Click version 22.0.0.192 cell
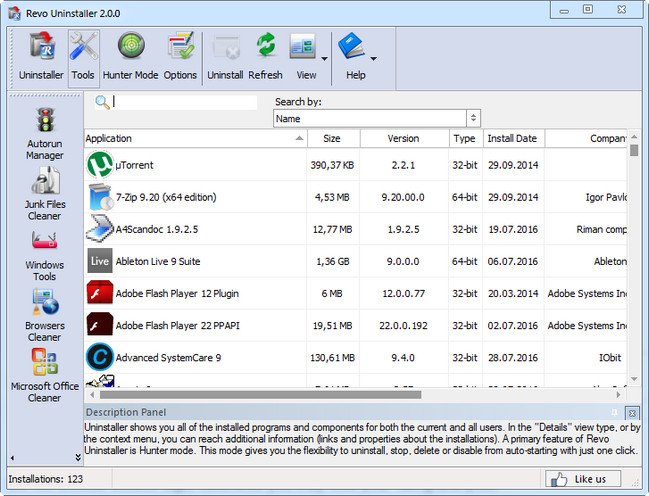 pyautogui.click(x=404, y=326)
